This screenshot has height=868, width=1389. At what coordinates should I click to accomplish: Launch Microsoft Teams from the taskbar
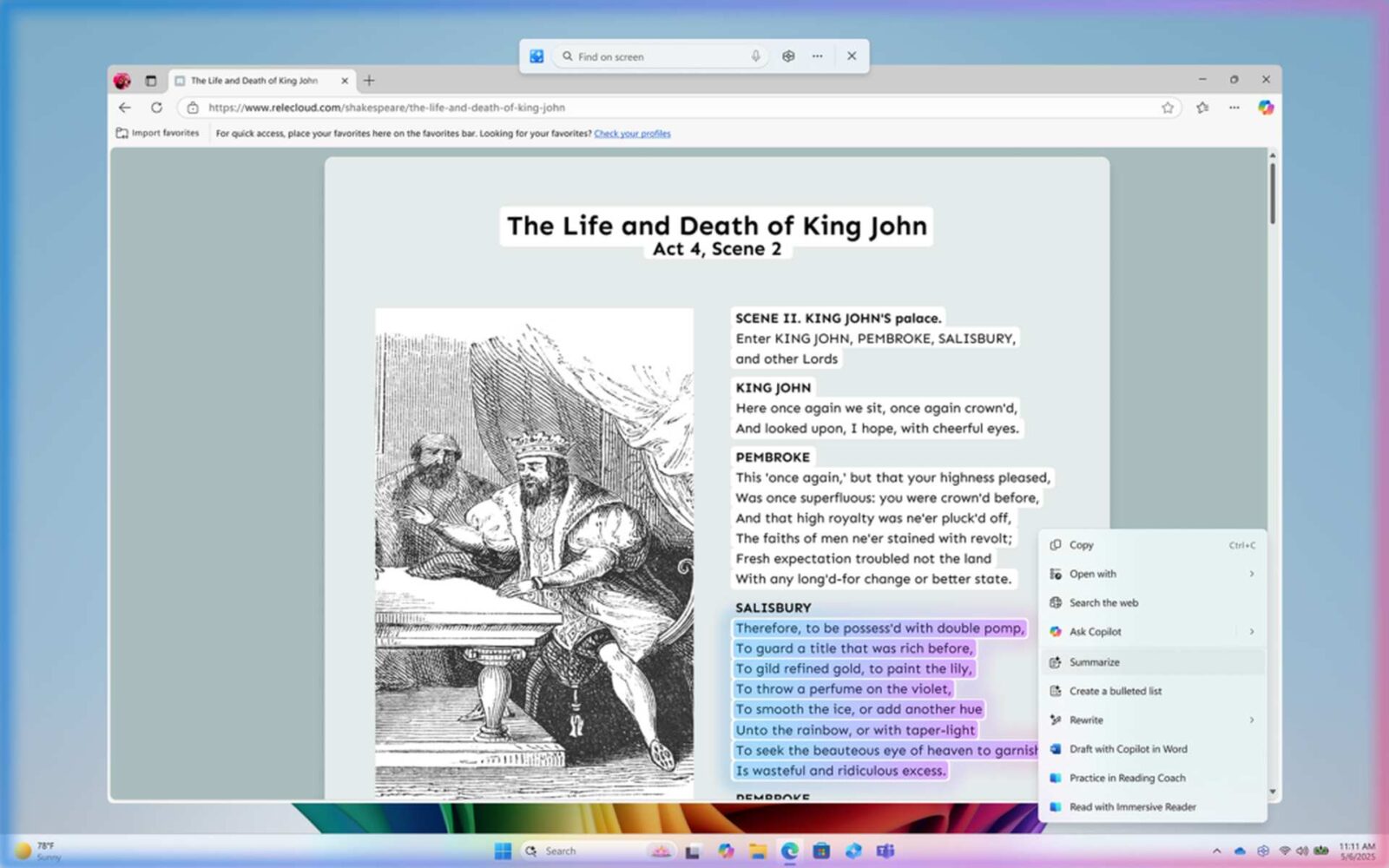click(887, 851)
